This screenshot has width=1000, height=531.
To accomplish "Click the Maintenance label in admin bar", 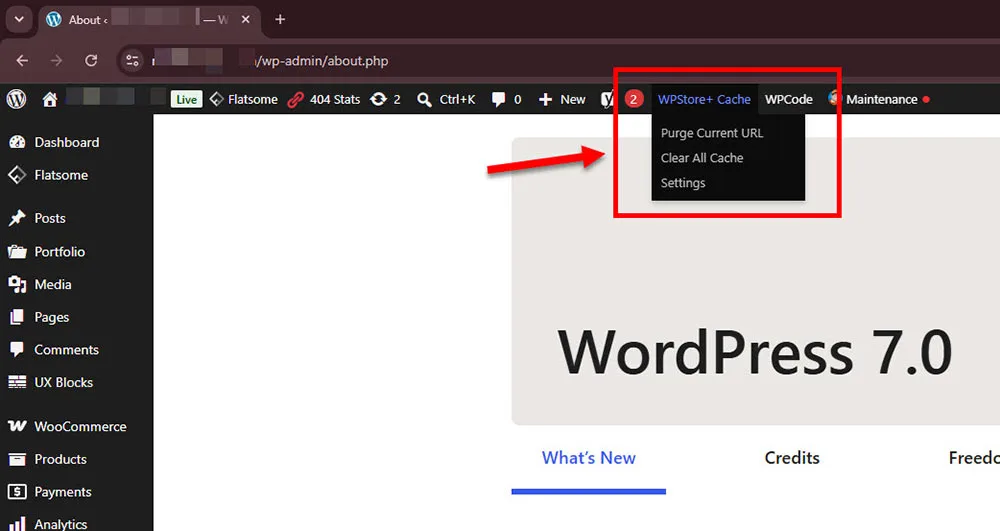I will tap(881, 99).
